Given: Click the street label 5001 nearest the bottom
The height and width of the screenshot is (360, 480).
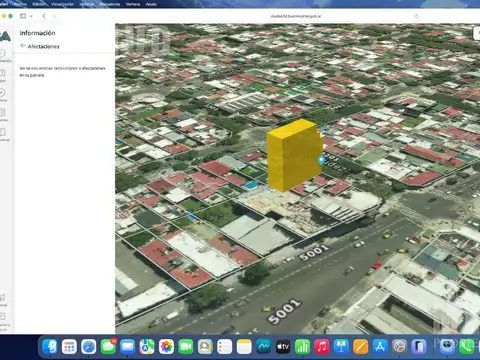Looking at the screenshot, I should pos(284,311).
